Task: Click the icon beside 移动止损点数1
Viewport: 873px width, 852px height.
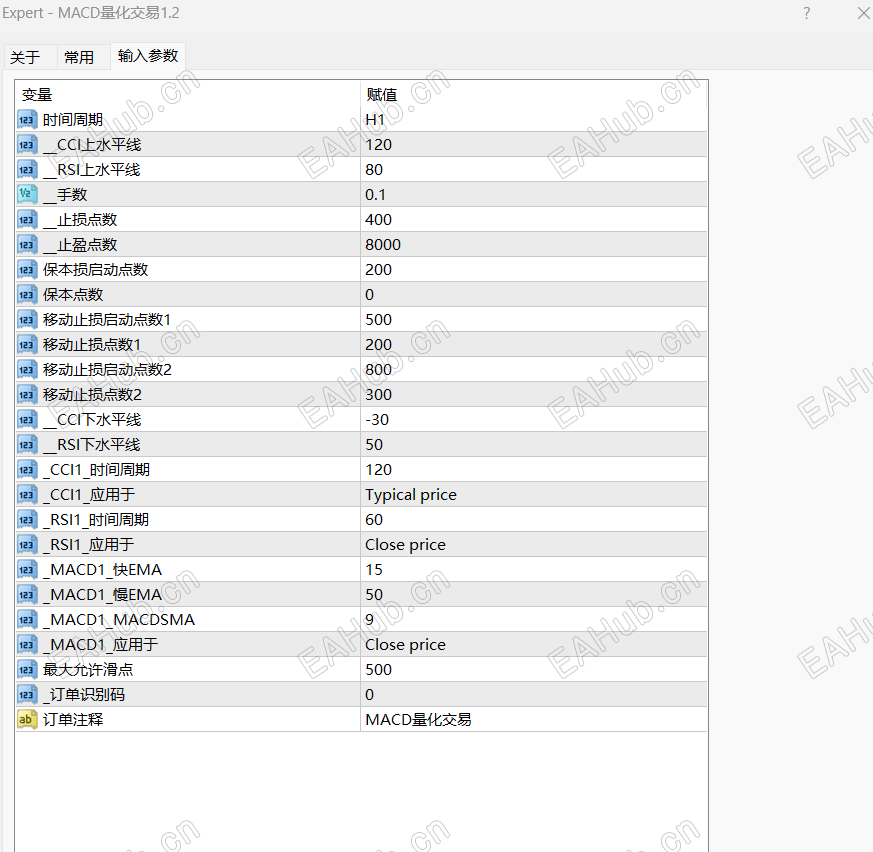Action: (x=27, y=345)
